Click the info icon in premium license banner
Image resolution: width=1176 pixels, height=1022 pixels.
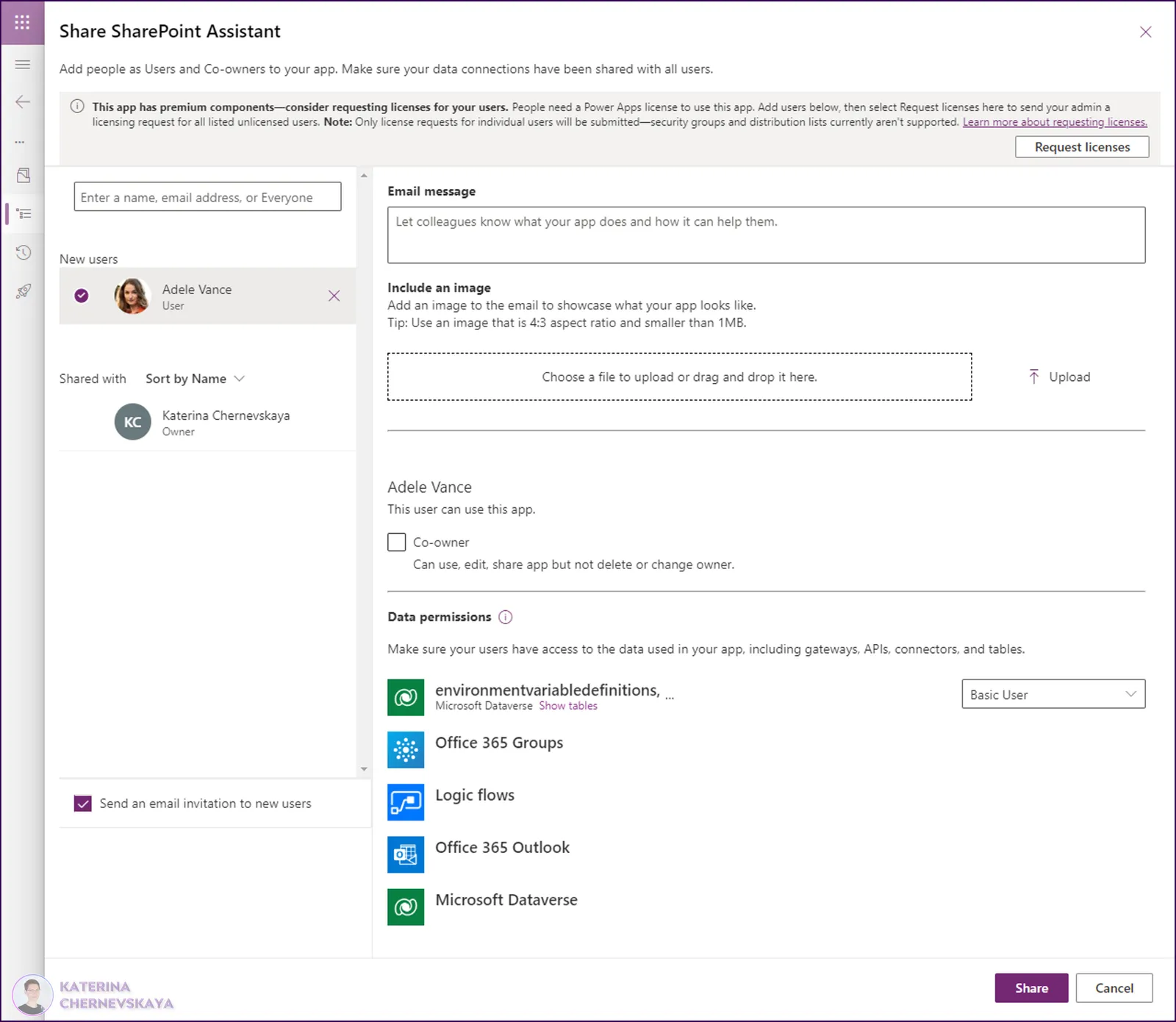click(77, 107)
